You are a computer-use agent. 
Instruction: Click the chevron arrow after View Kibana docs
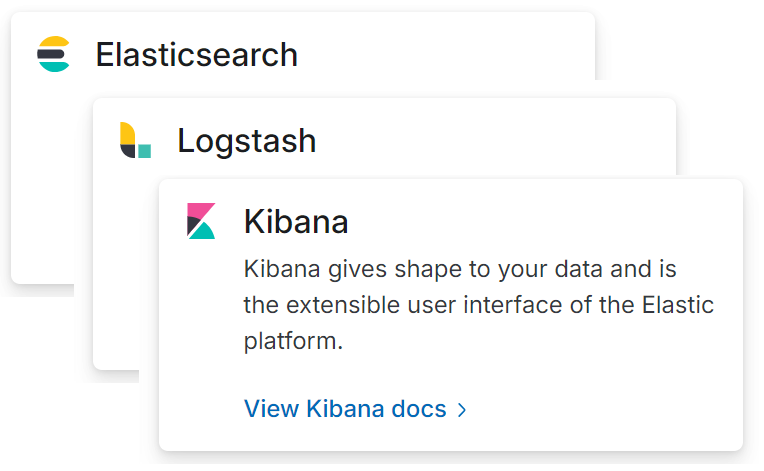pos(462,410)
